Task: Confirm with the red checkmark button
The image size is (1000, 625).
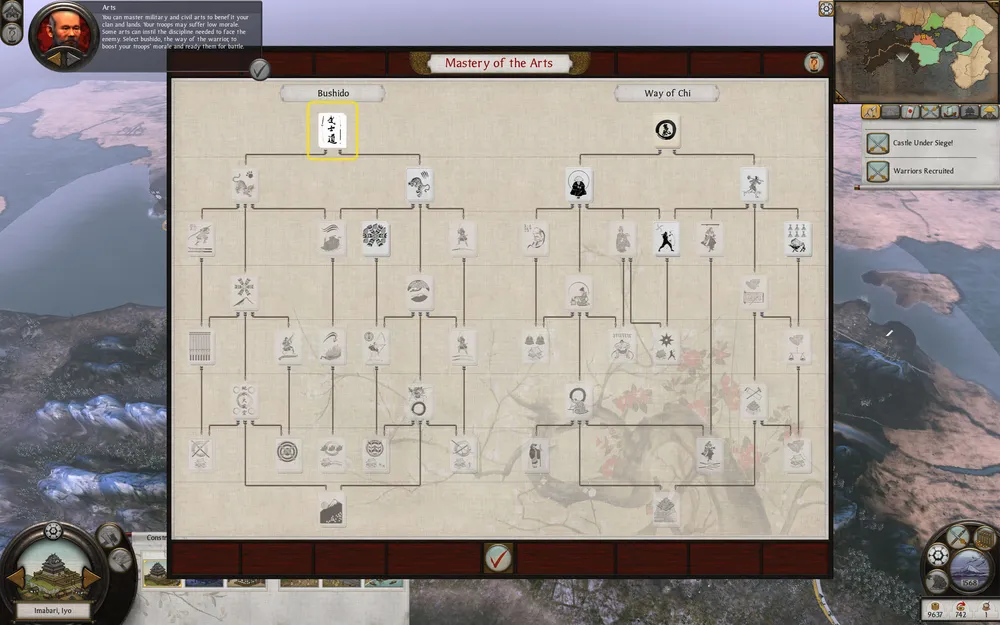Action: [x=498, y=558]
